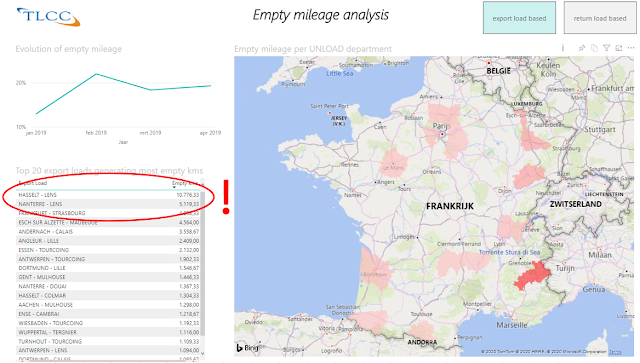Click the Bing logo on the map
The width and height of the screenshot is (640, 363).
coord(247,348)
